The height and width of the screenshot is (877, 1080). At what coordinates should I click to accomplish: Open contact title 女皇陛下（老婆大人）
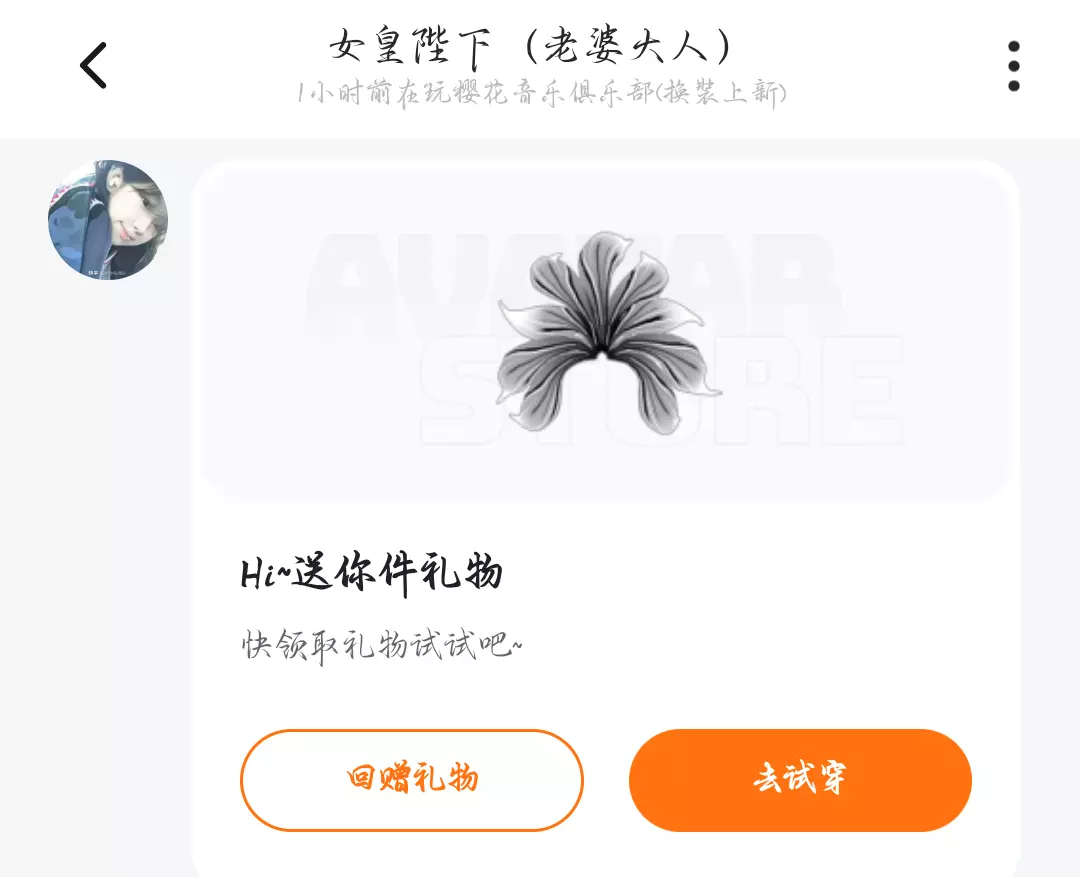tap(530, 48)
